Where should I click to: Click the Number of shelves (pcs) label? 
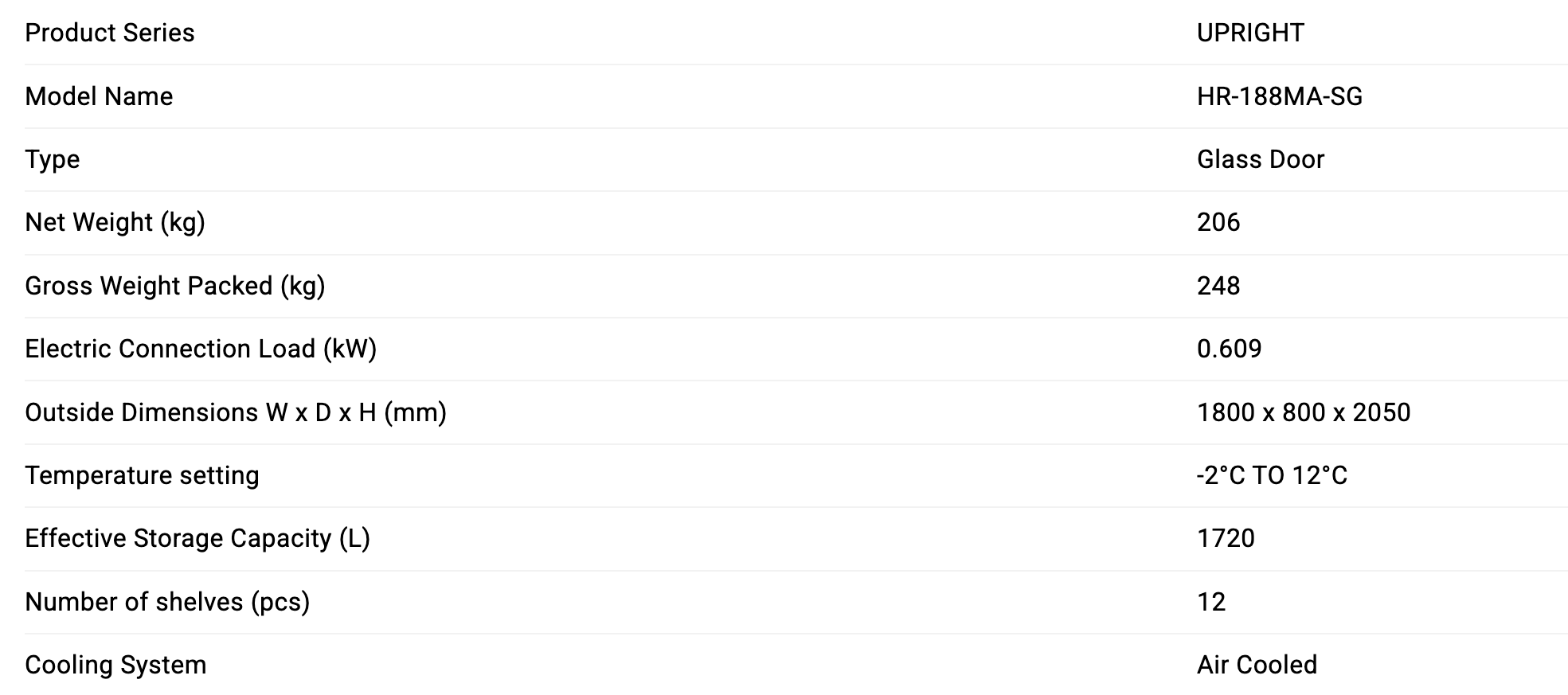click(166, 602)
